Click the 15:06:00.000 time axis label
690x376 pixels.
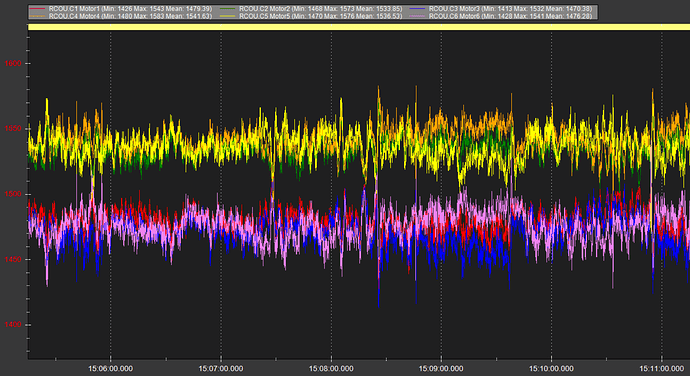[110, 369]
